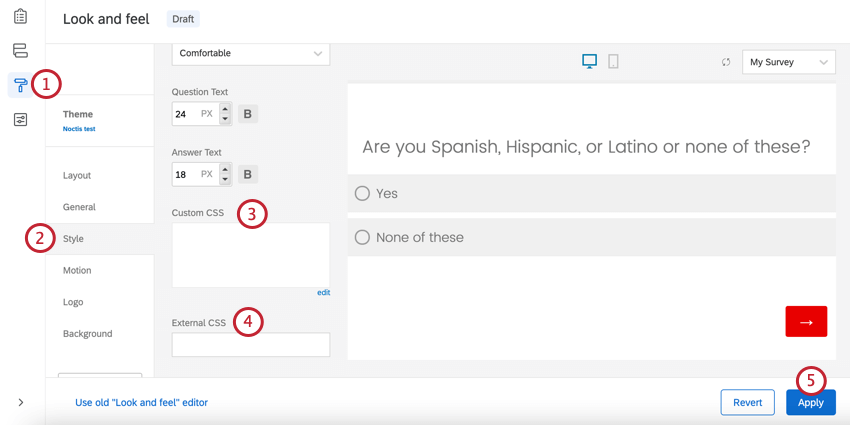Open the My Survey dropdown

click(x=788, y=62)
